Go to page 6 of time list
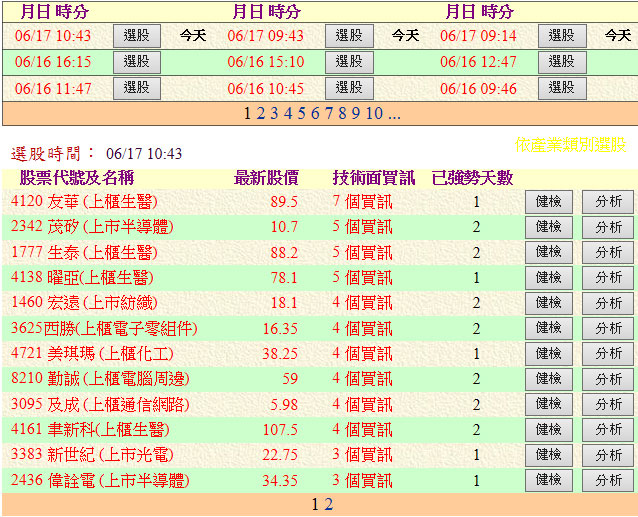This screenshot has height=517, width=638. click(x=315, y=113)
